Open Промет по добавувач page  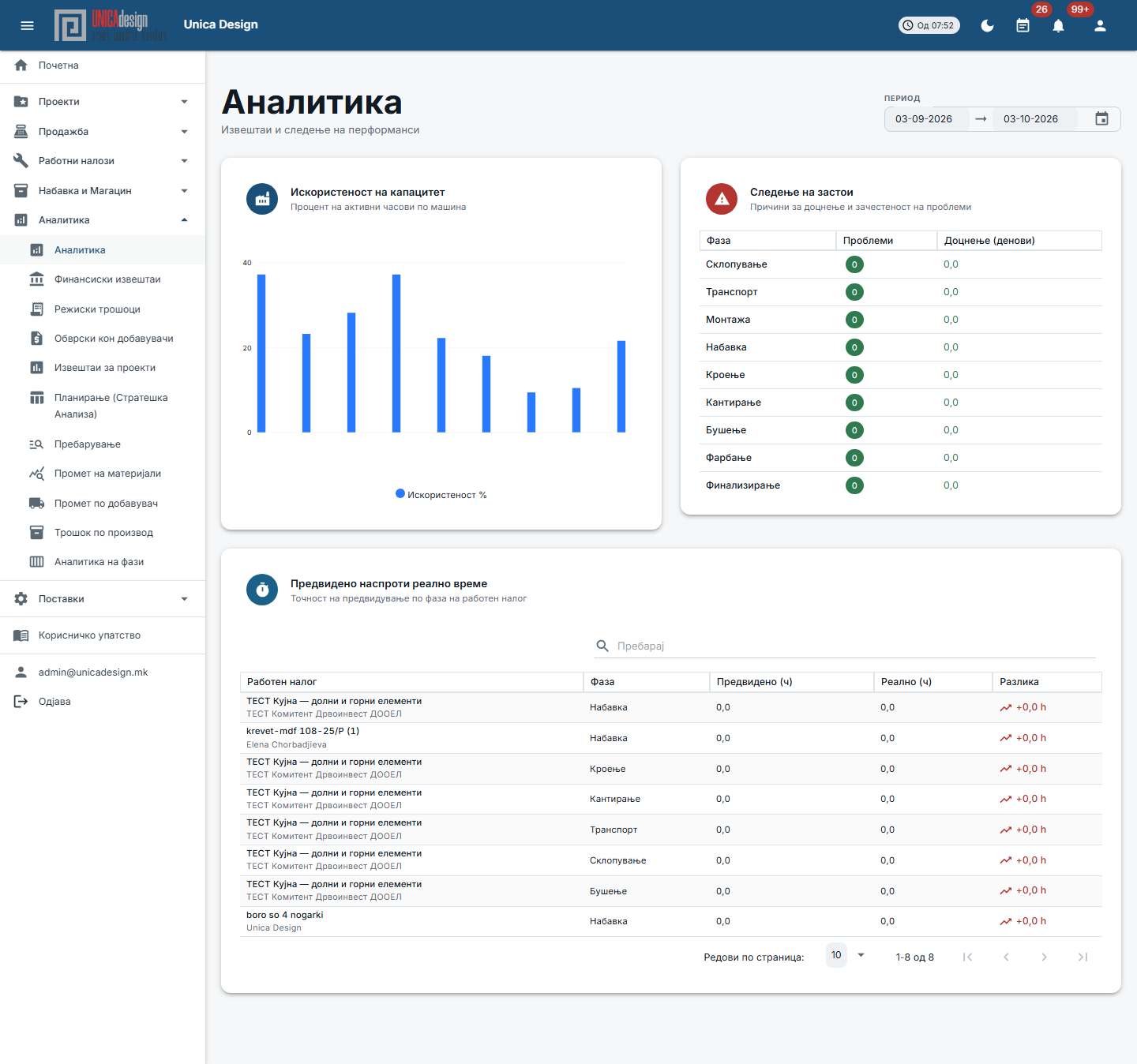click(103, 504)
